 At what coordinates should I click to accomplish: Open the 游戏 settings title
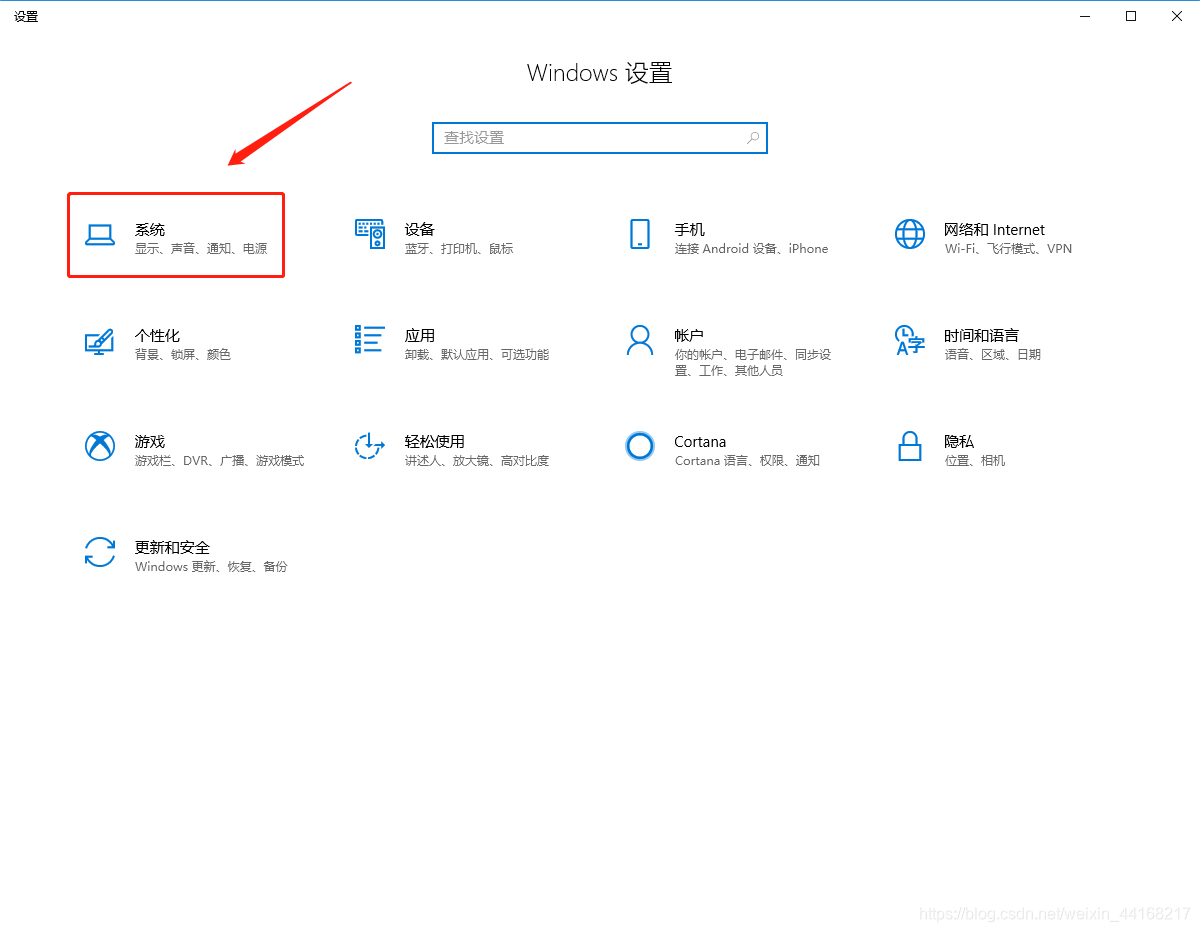pyautogui.click(x=150, y=442)
